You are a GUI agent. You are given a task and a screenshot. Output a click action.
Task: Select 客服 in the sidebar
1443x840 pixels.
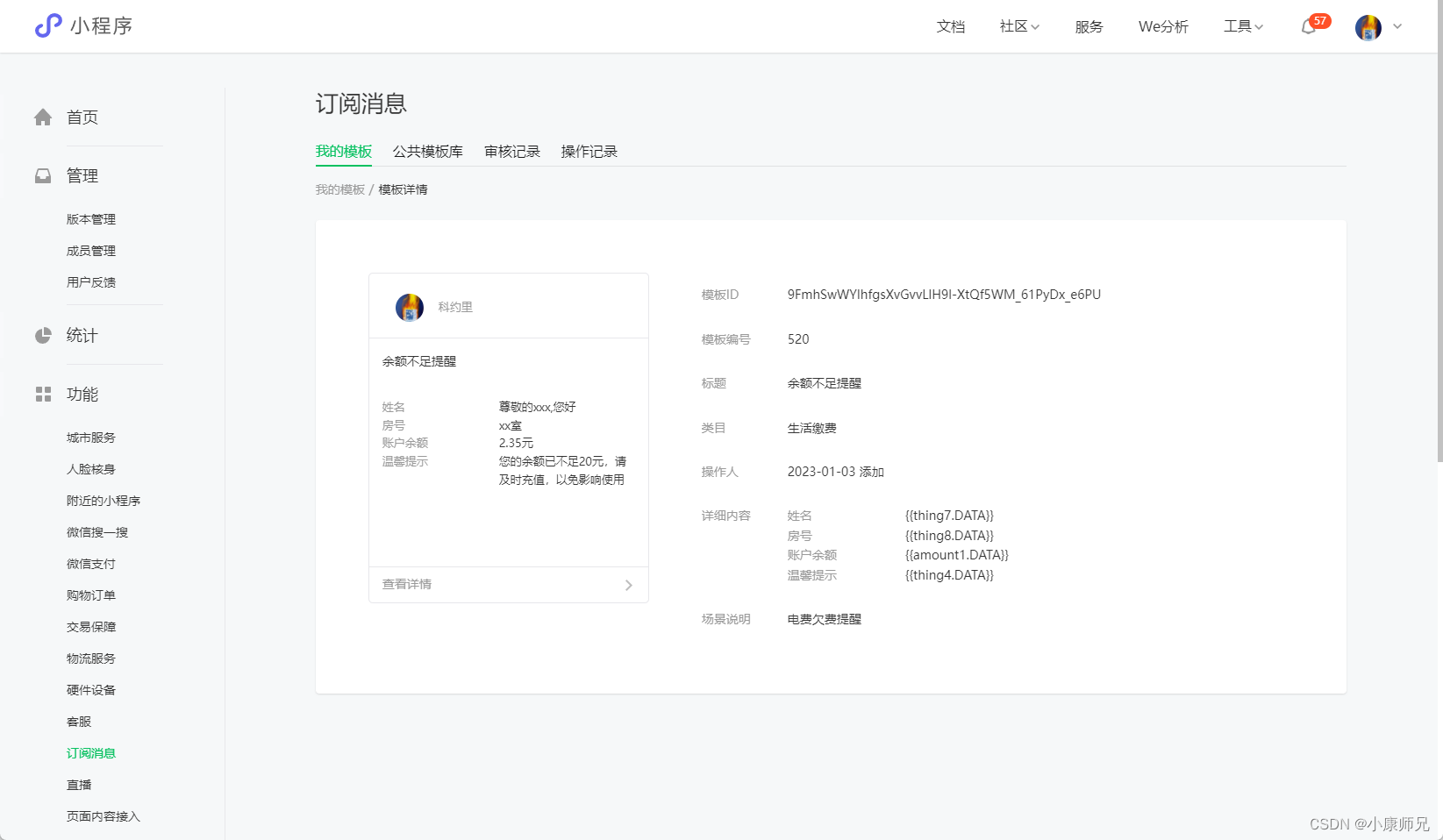pyautogui.click(x=78, y=721)
